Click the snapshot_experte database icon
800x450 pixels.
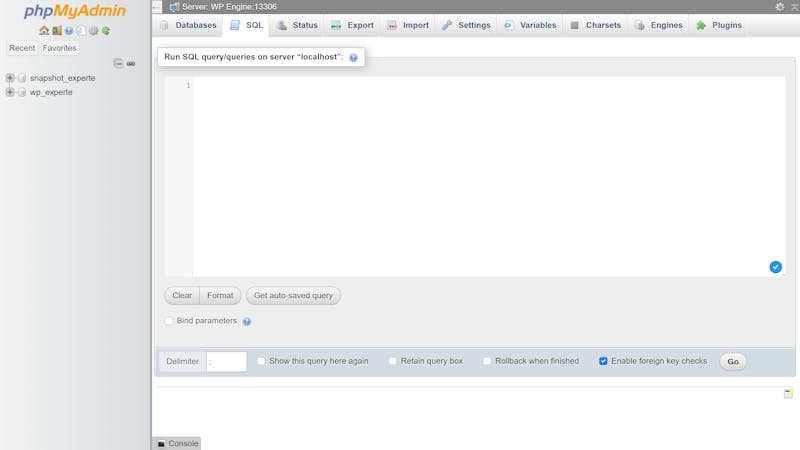coord(22,78)
